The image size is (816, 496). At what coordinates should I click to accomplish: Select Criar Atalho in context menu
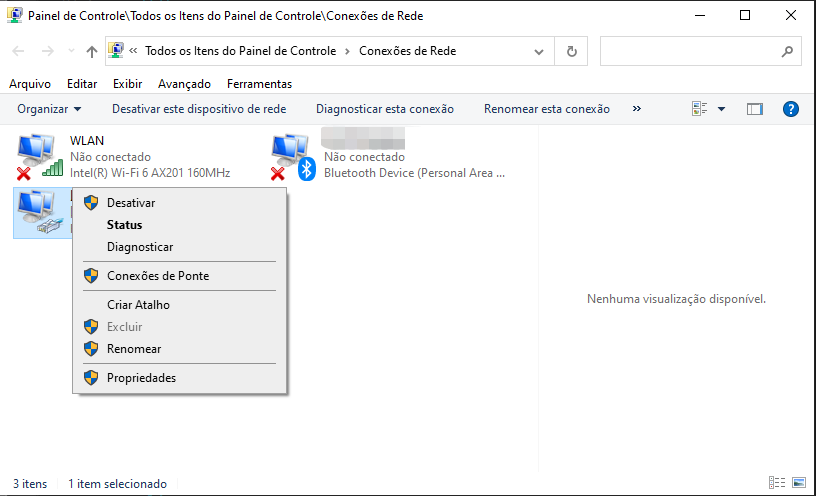pyautogui.click(x=180, y=305)
